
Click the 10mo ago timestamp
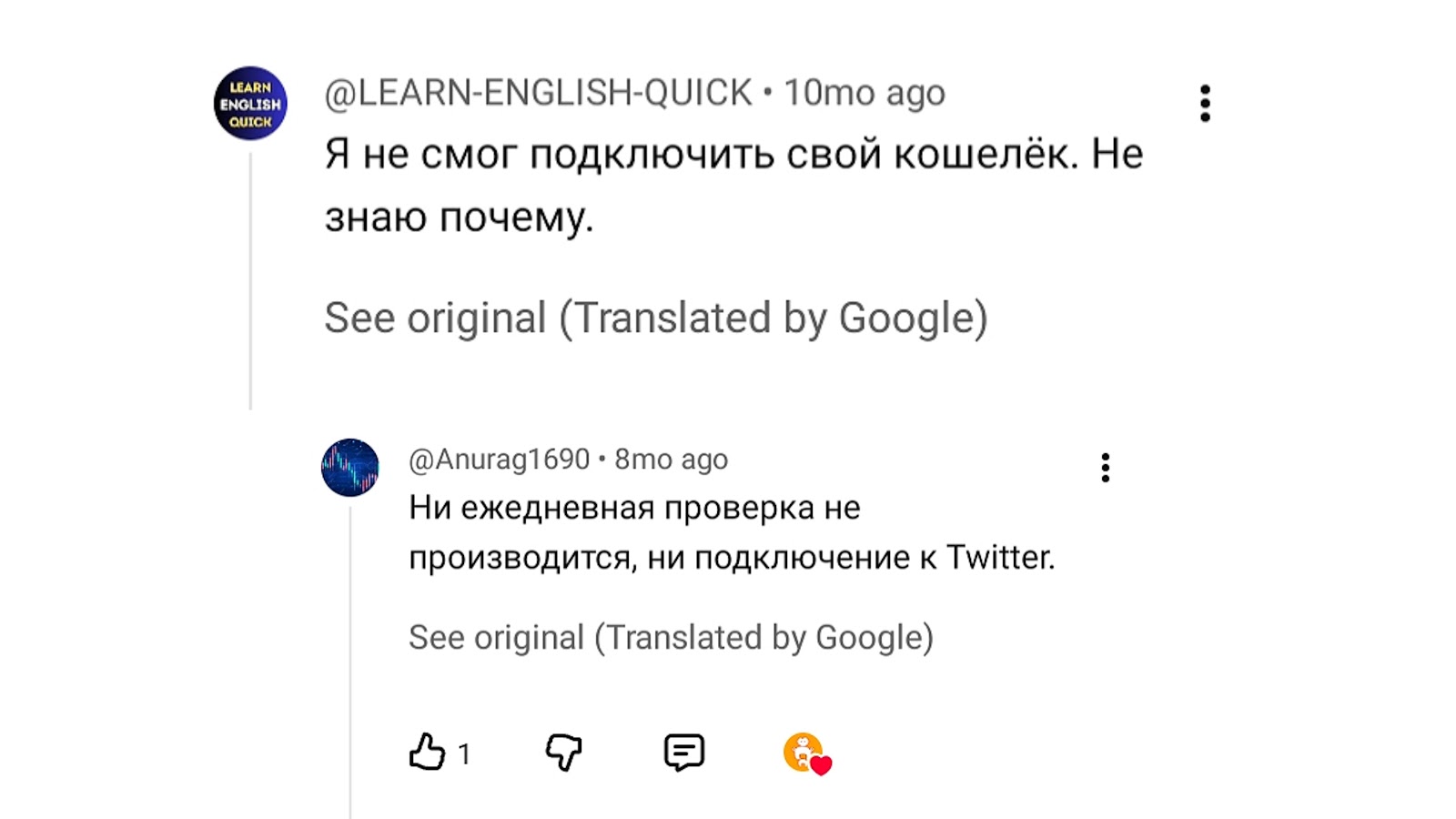(864, 93)
